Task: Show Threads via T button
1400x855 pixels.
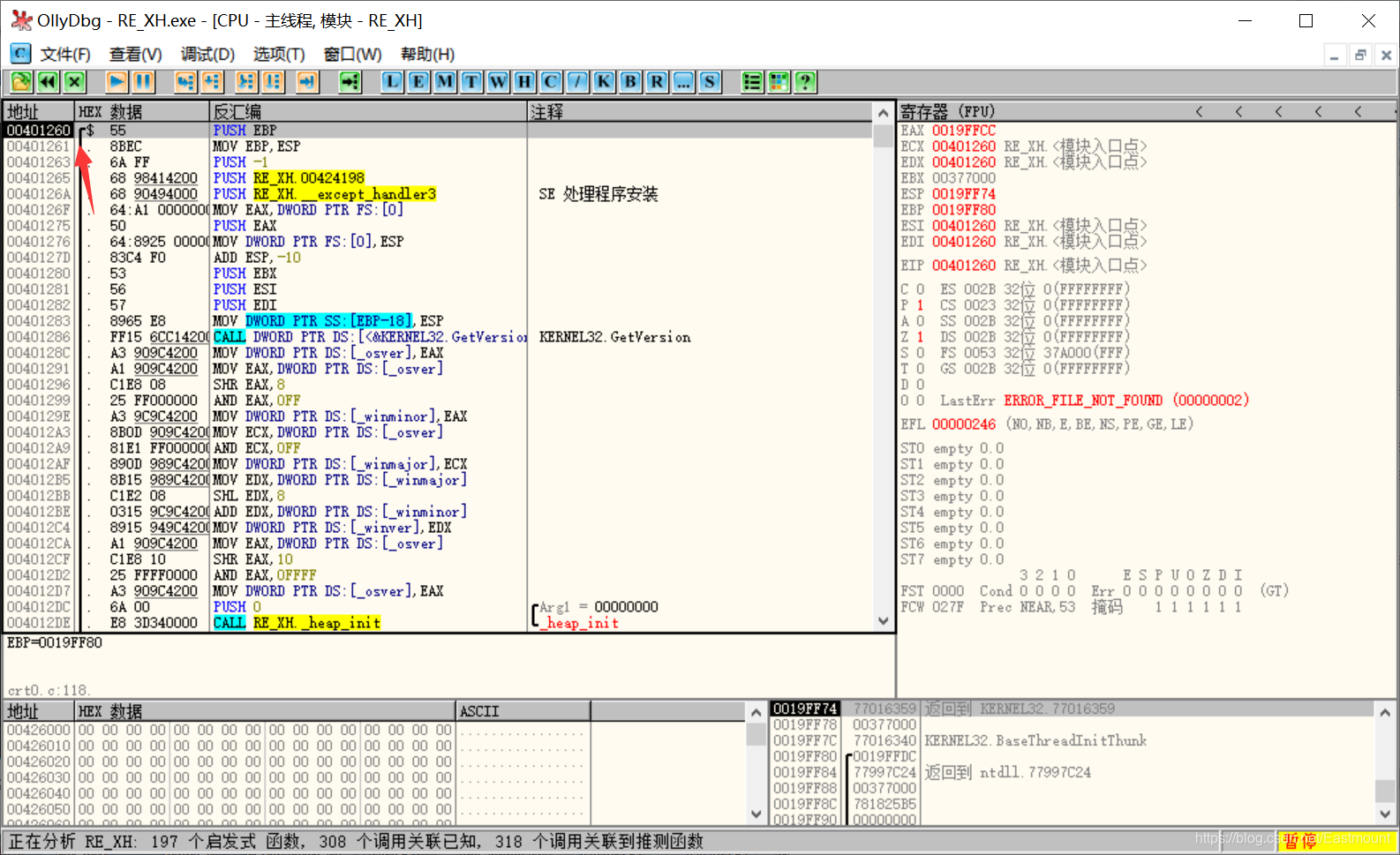Action: click(471, 82)
